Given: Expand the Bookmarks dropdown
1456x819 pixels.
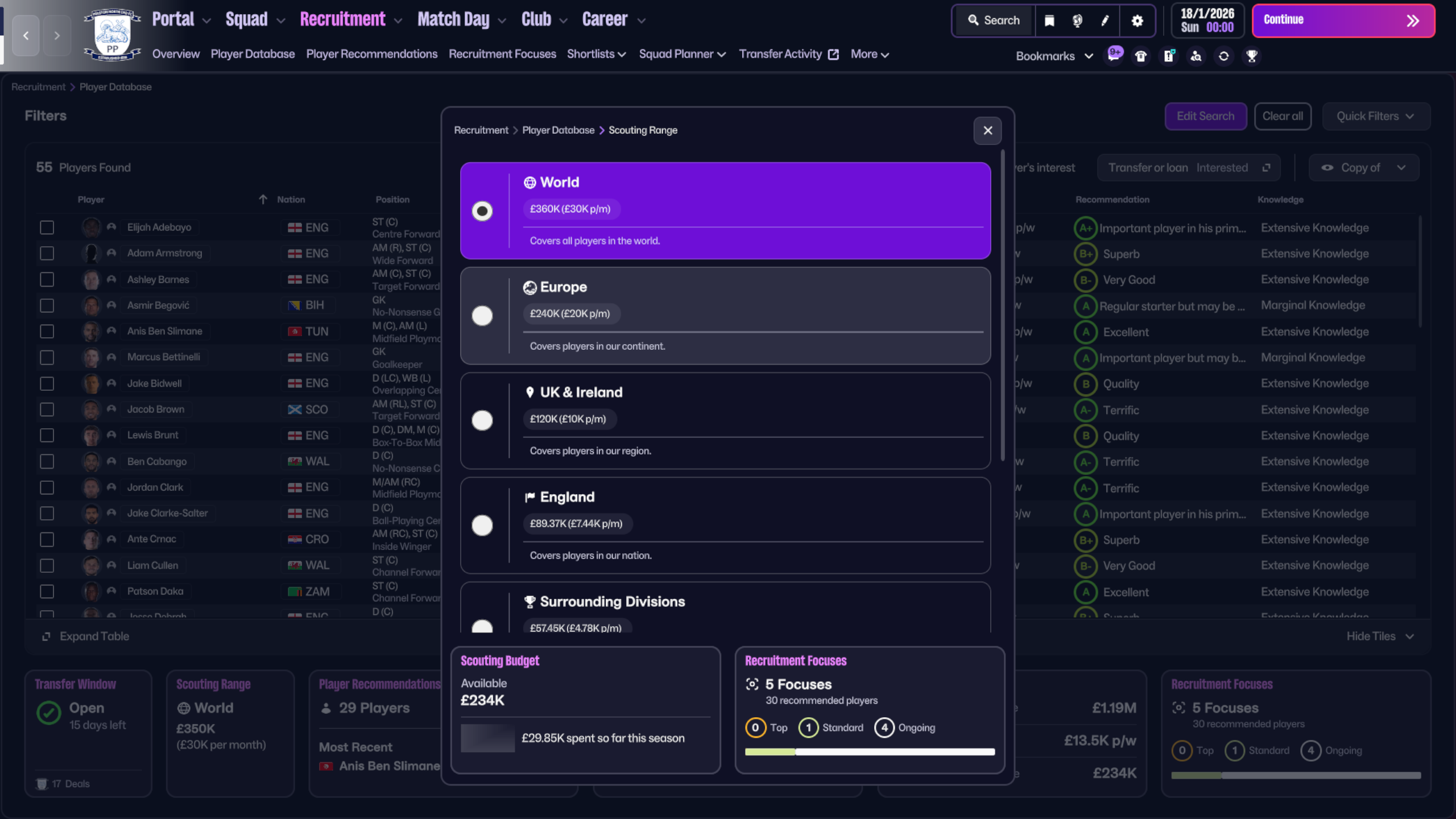Looking at the screenshot, I should click(x=1054, y=56).
